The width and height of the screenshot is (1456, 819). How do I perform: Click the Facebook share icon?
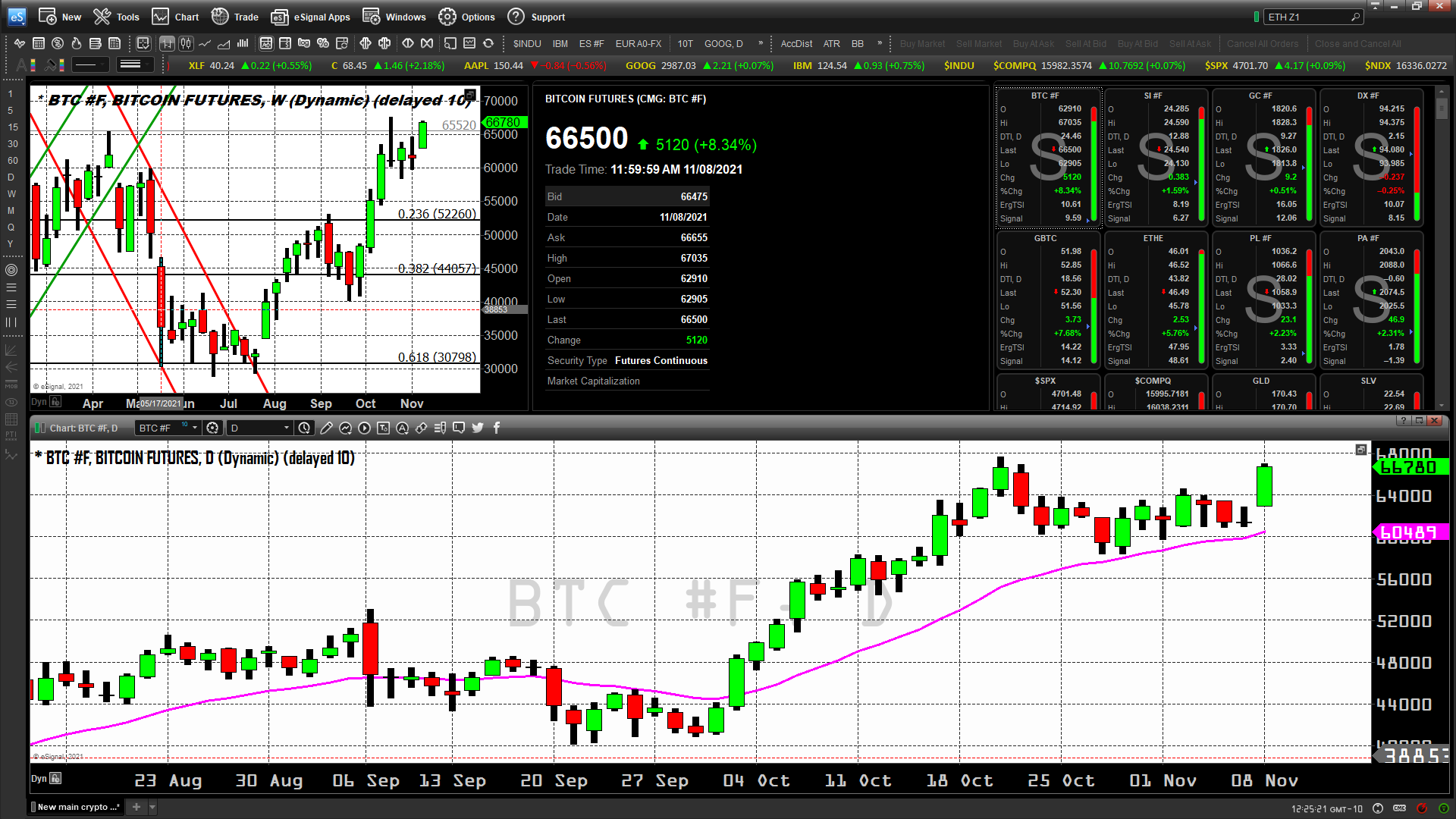tap(497, 428)
